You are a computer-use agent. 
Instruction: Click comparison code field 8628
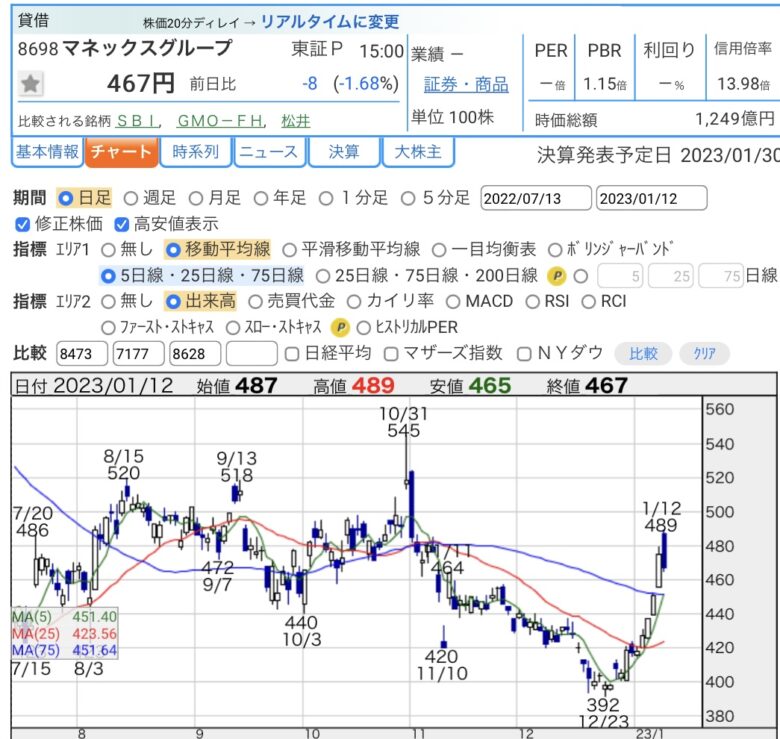[195, 354]
